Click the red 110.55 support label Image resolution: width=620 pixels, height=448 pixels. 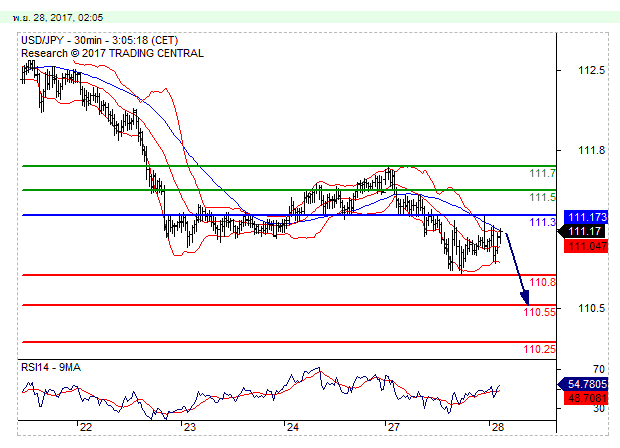540,312
